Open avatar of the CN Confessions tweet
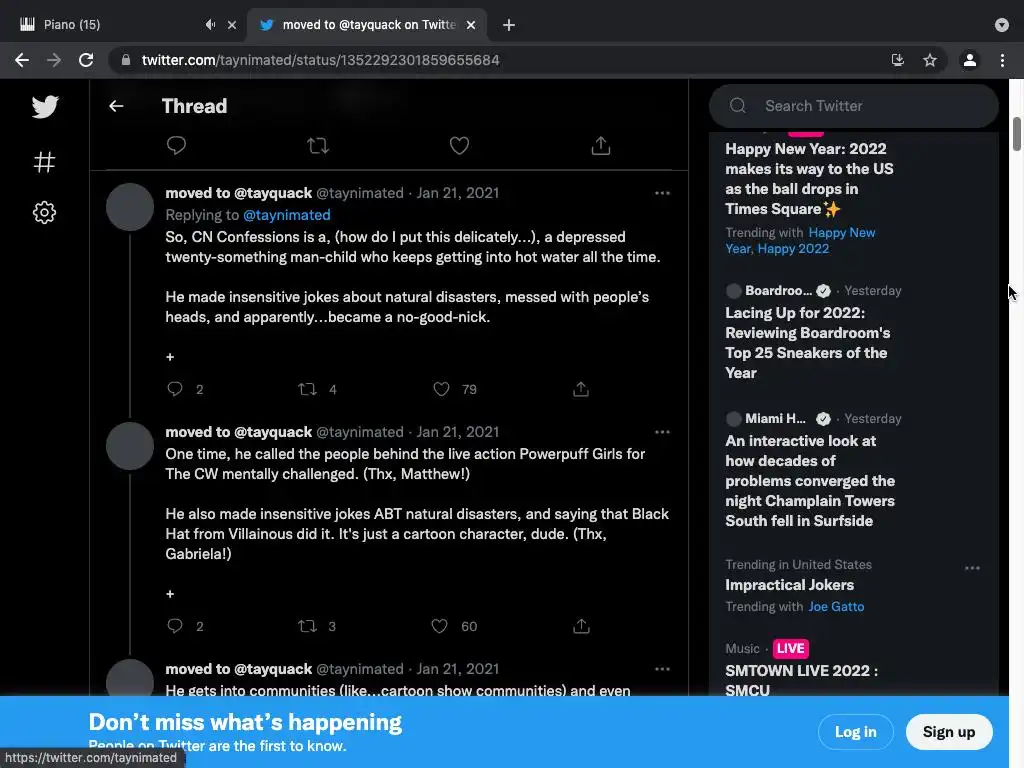This screenshot has width=1024, height=768. coord(130,207)
